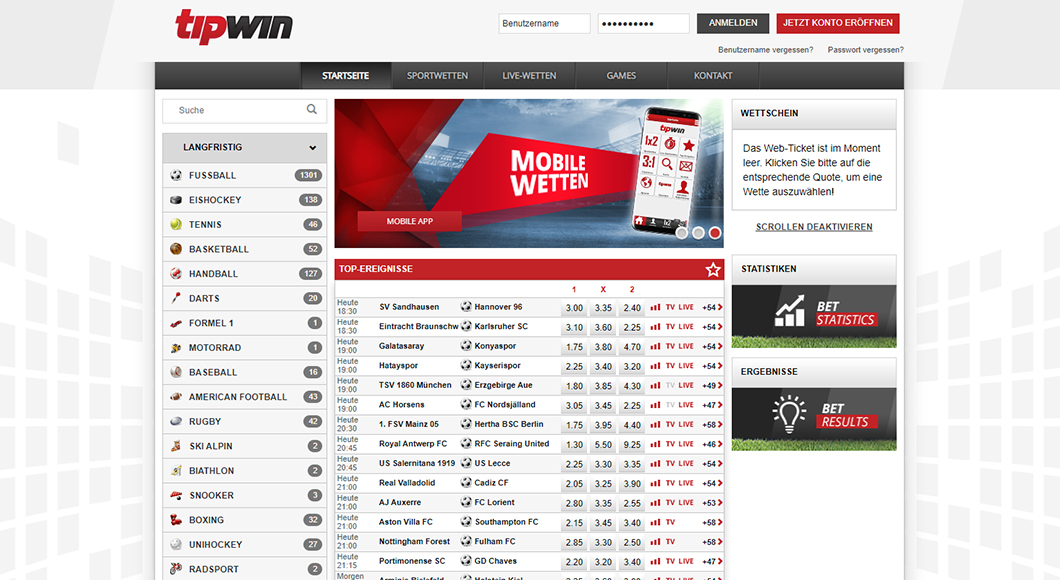The image size is (1060, 580).
Task: Select the third red carousel dot
Action: 714,233
